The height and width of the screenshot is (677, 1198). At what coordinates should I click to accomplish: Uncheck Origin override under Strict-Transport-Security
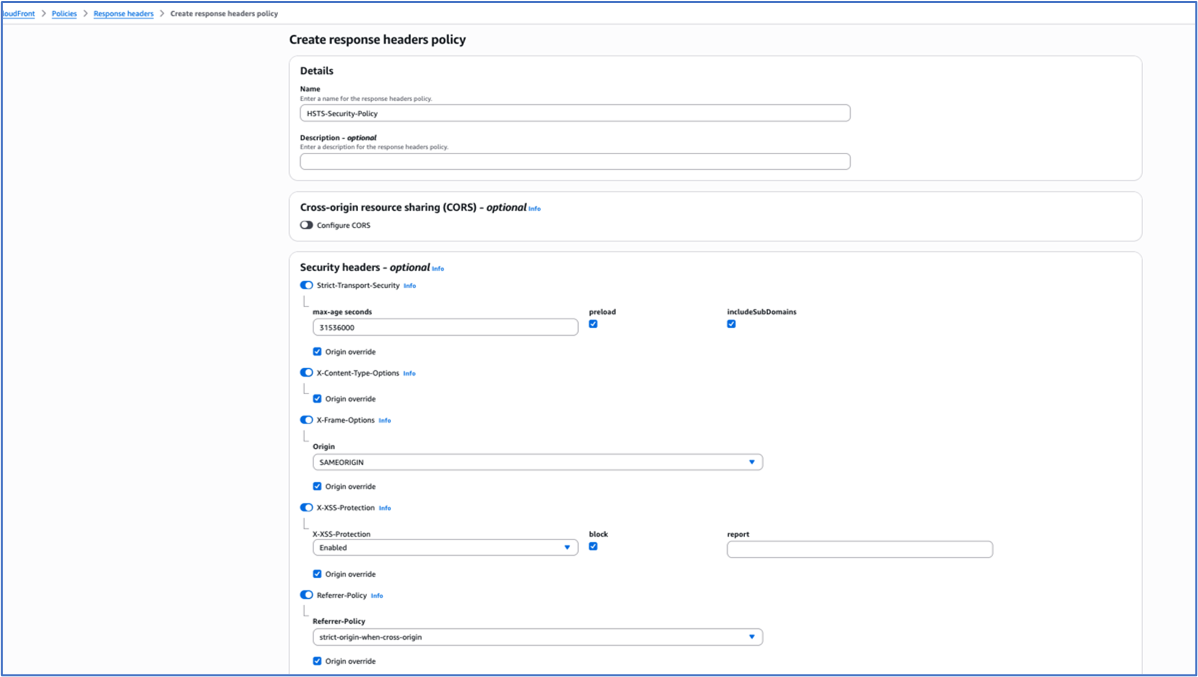pyautogui.click(x=317, y=351)
